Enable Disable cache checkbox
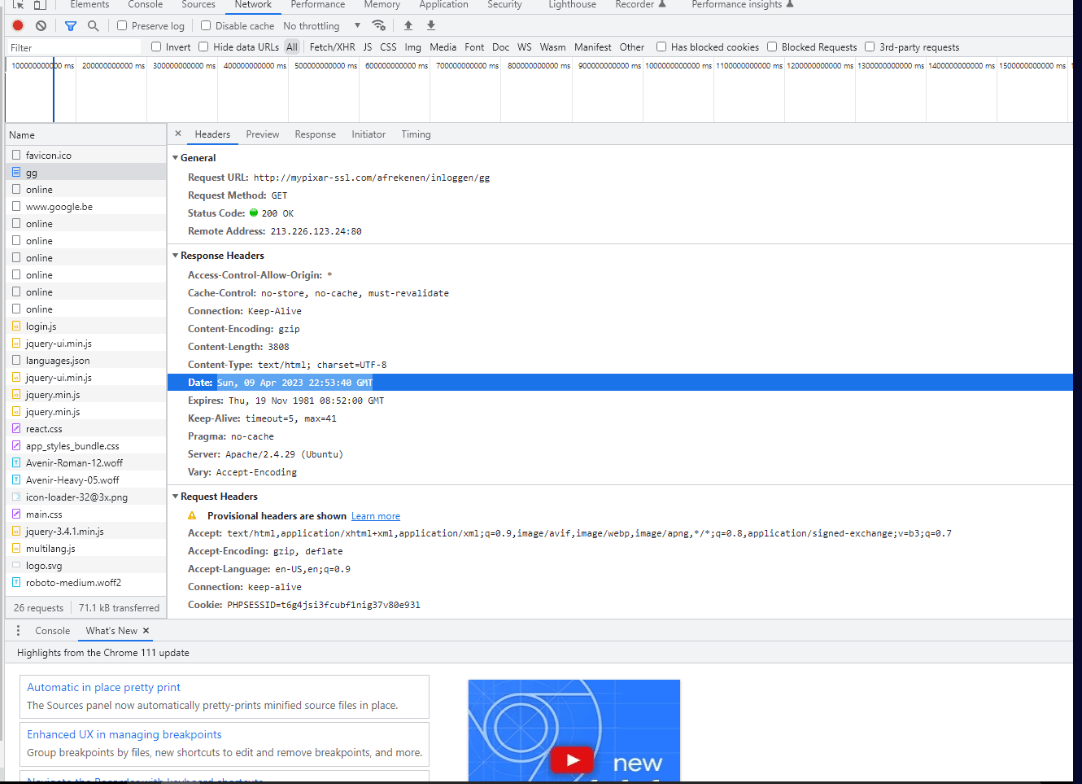 tap(206, 26)
